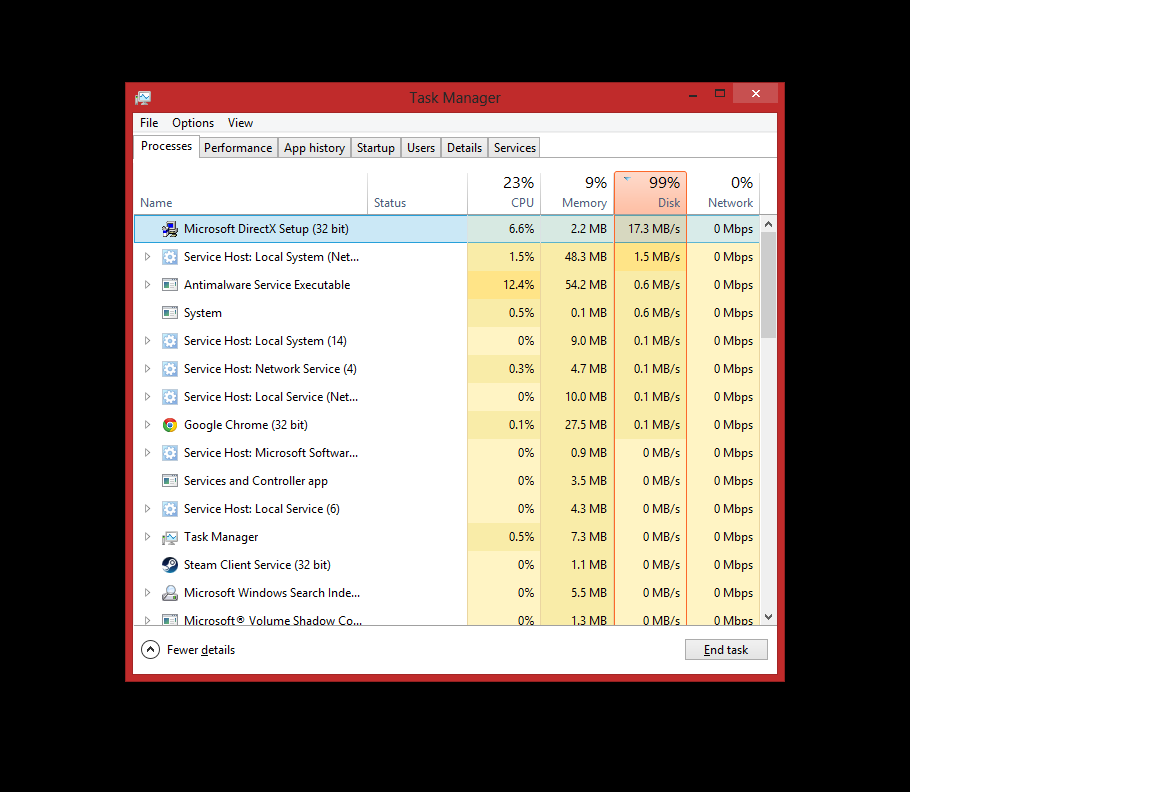1152x792 pixels.
Task: Click the 1.5 MB/s disk value
Action: click(x=657, y=257)
